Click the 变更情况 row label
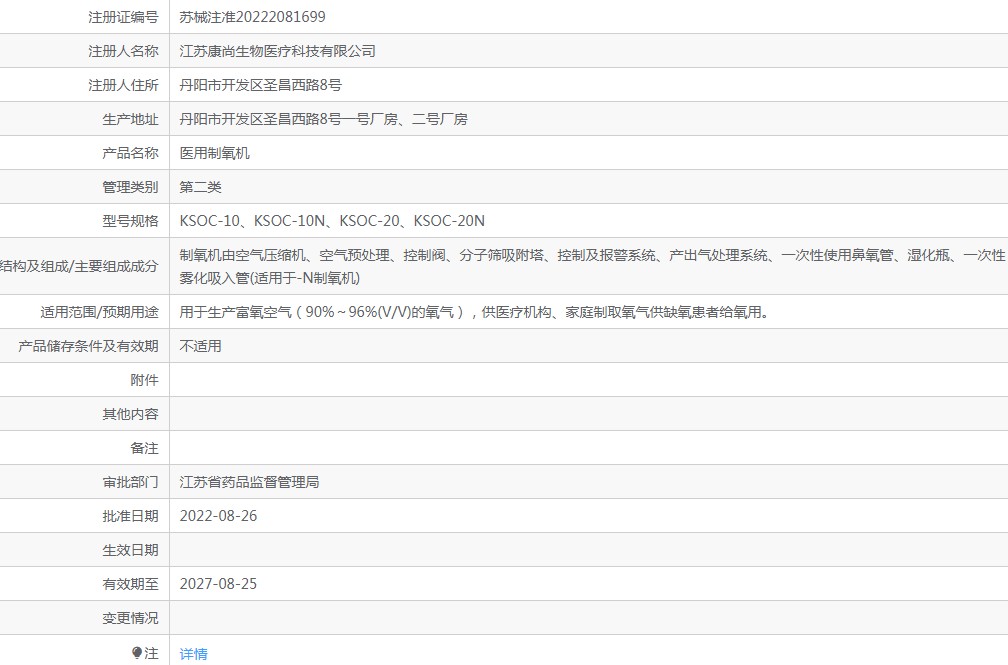The image size is (1008, 665). click(130, 618)
